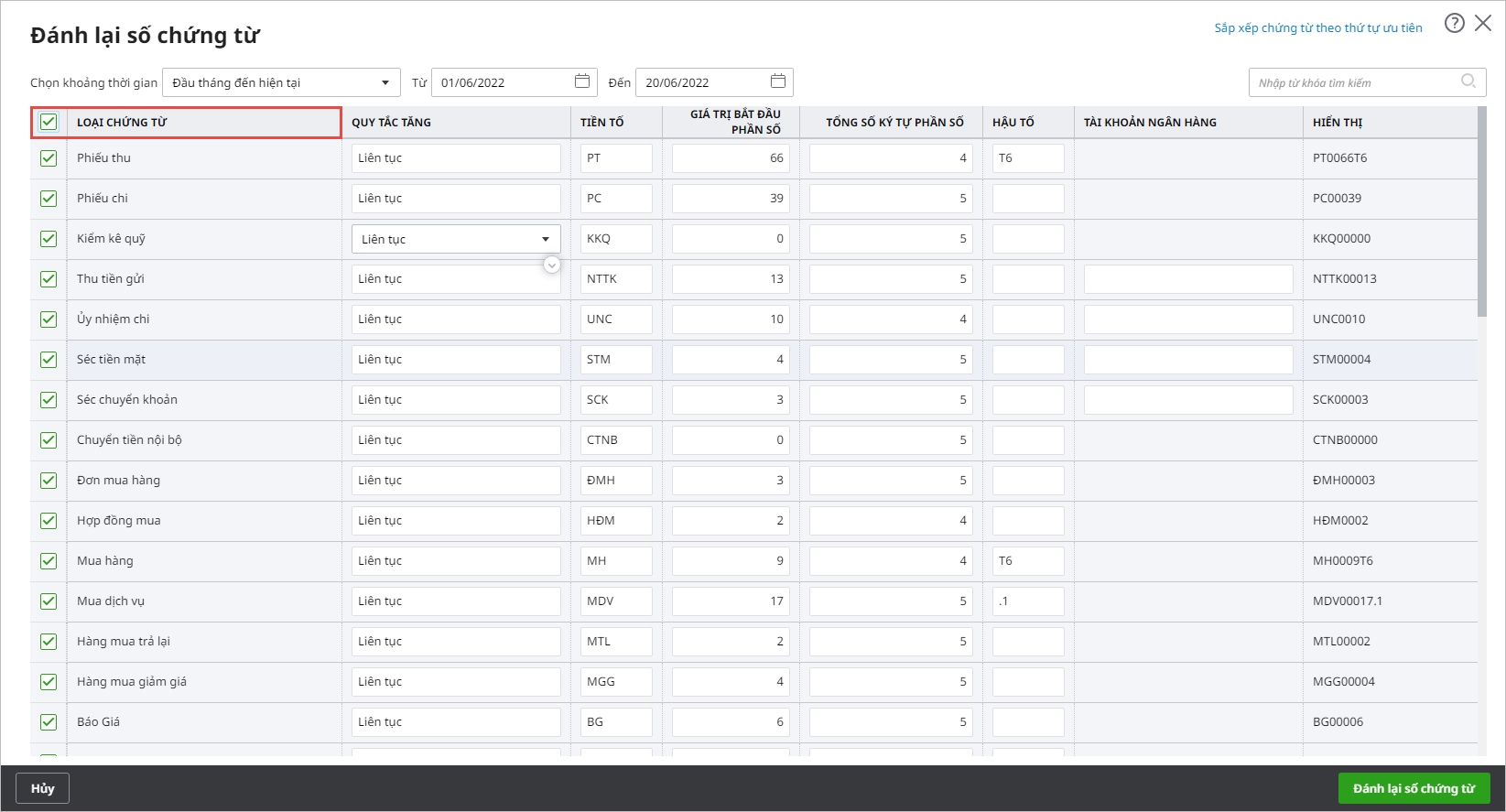Click the vertical scrollbar of the table
Image resolution: width=1506 pixels, height=812 pixels.
[x=1482, y=212]
